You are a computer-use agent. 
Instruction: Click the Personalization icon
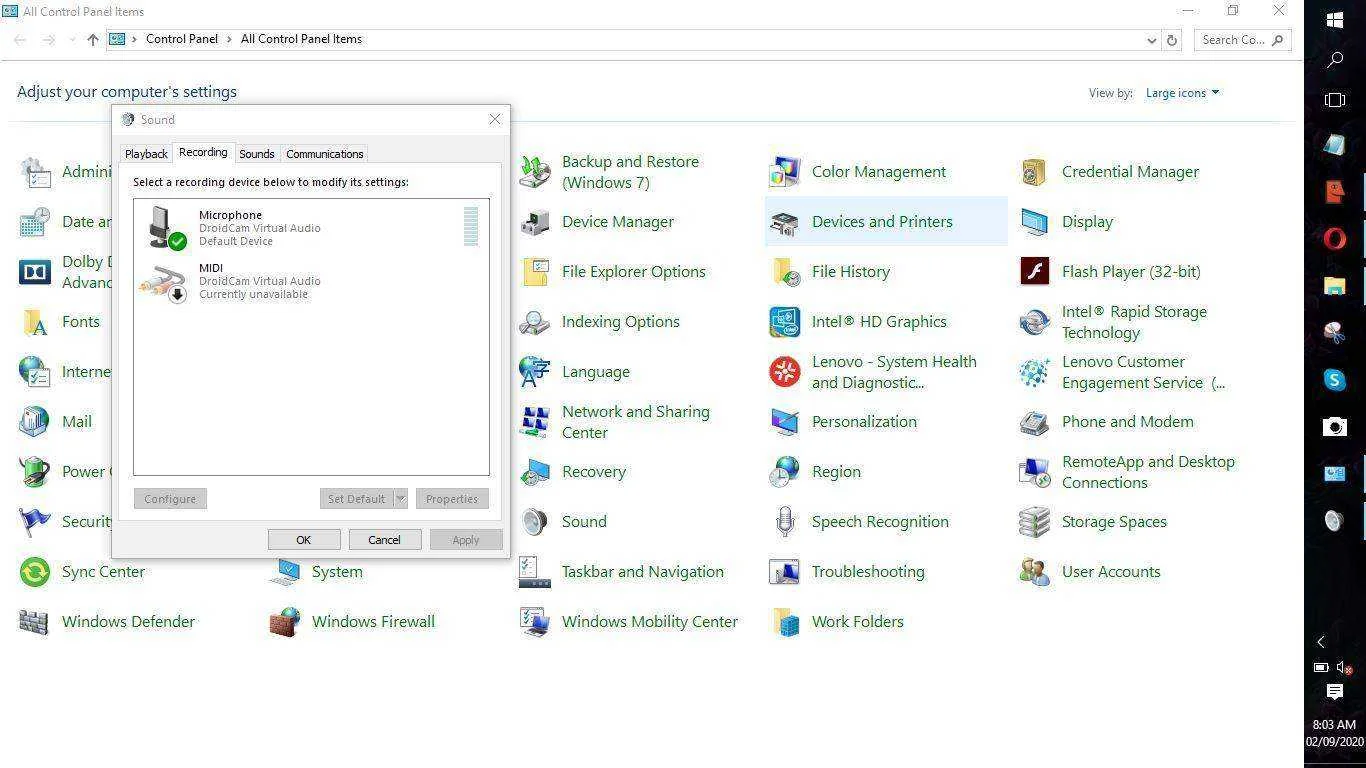click(x=785, y=422)
